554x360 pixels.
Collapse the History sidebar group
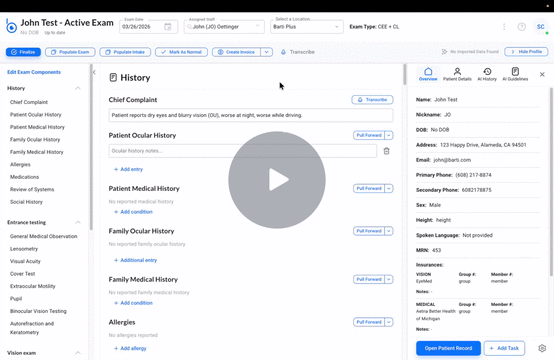click(78, 88)
